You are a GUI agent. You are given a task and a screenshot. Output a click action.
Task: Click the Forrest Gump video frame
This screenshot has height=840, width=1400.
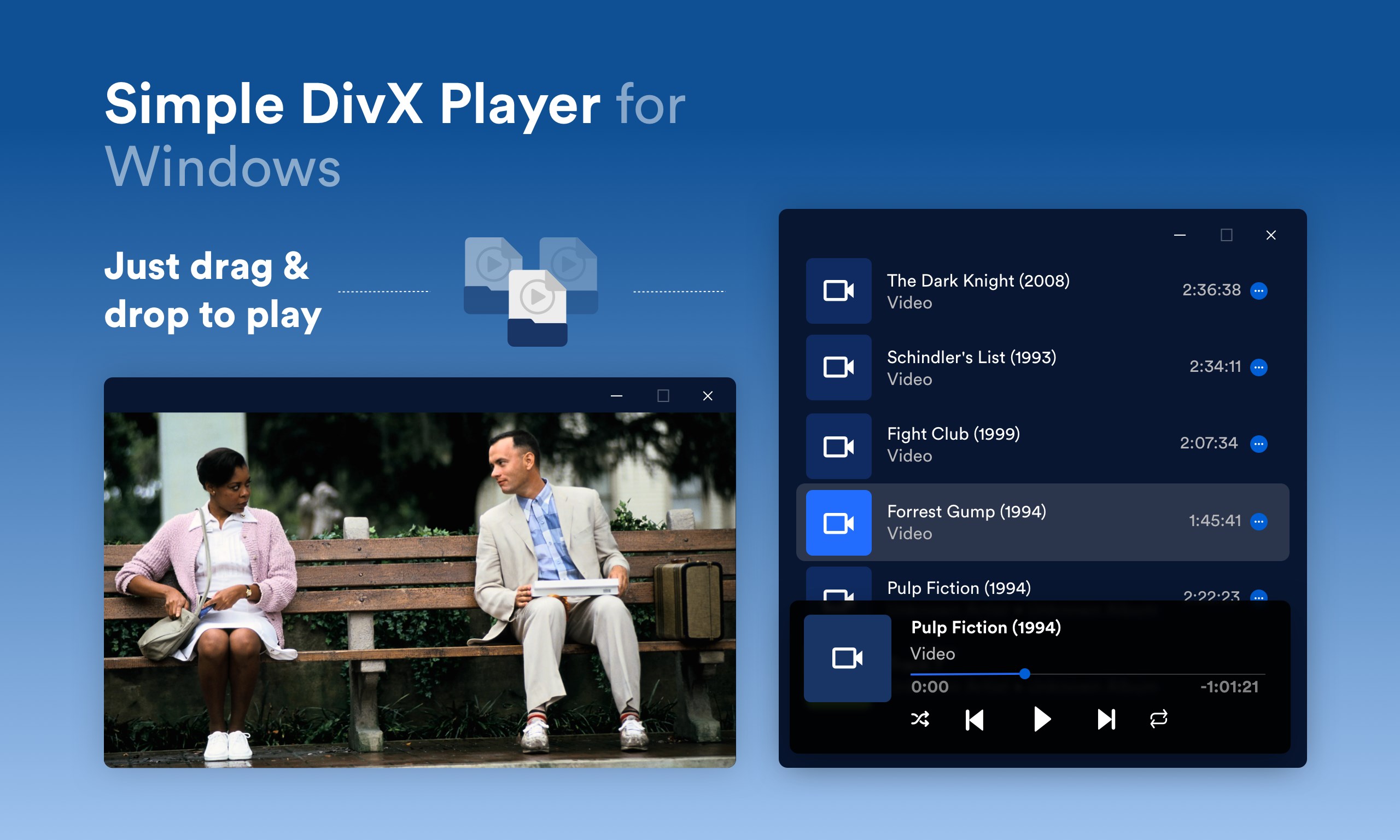click(x=419, y=588)
